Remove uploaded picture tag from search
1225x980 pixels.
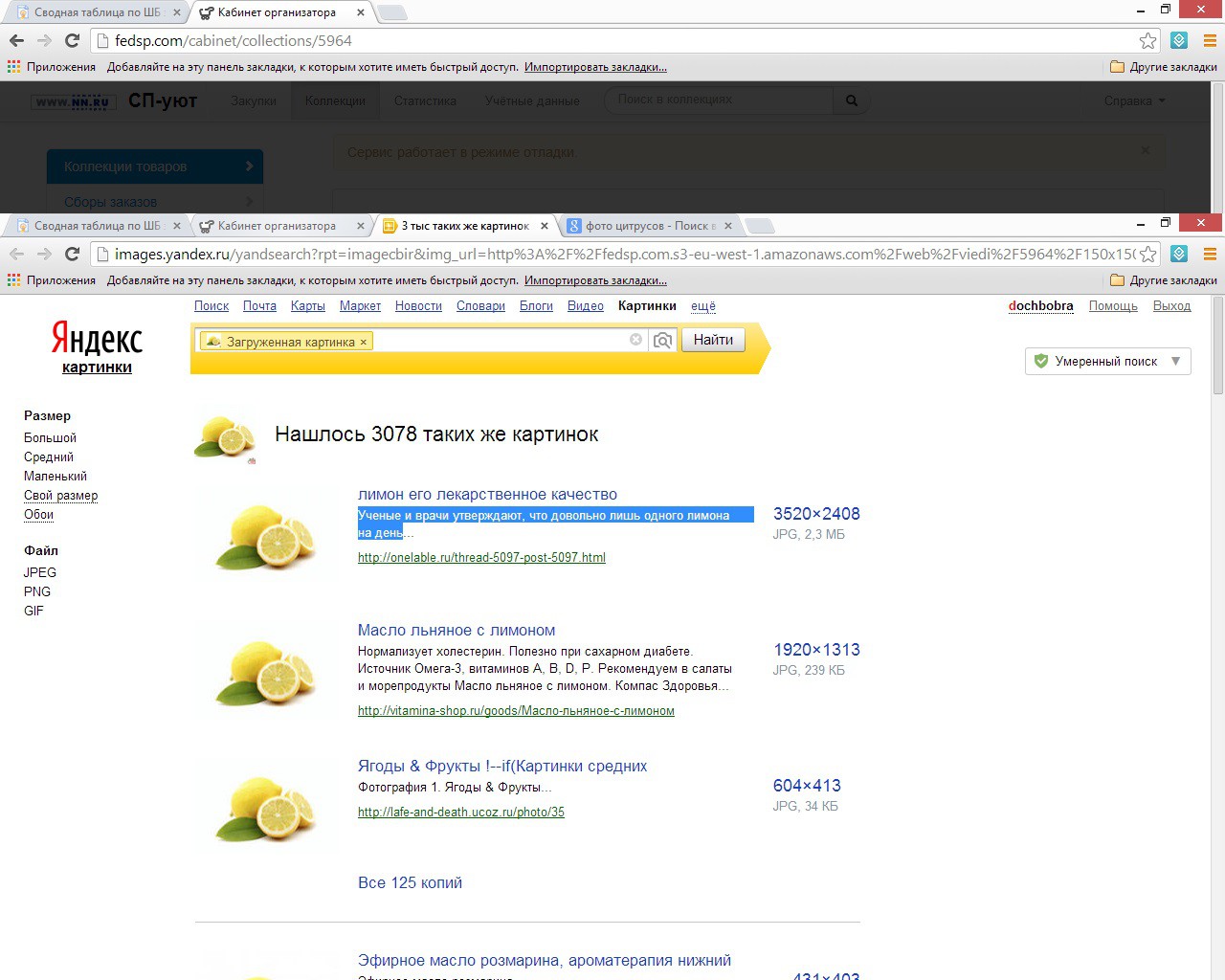(364, 342)
